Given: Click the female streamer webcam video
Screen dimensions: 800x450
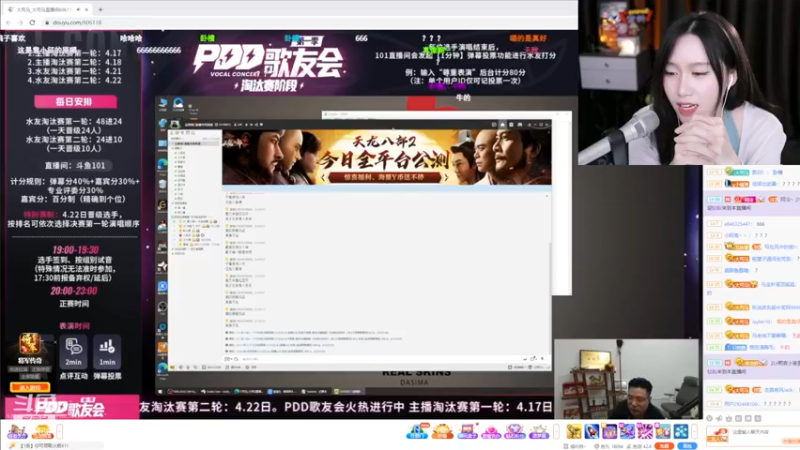Looking at the screenshot, I should [x=689, y=82].
